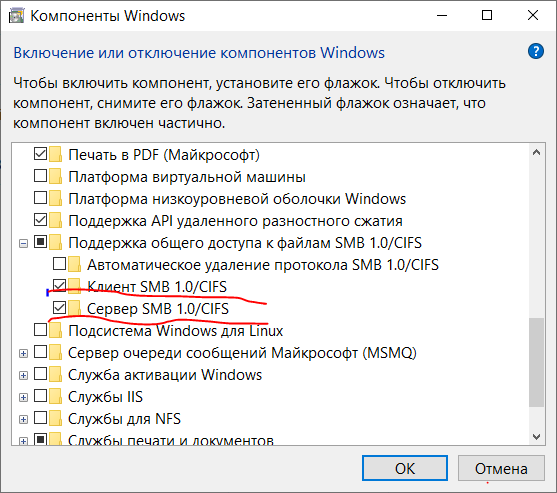The width and height of the screenshot is (557, 493).
Task: Click the folder icon of Платформа виртуальной машины
Action: [55, 176]
